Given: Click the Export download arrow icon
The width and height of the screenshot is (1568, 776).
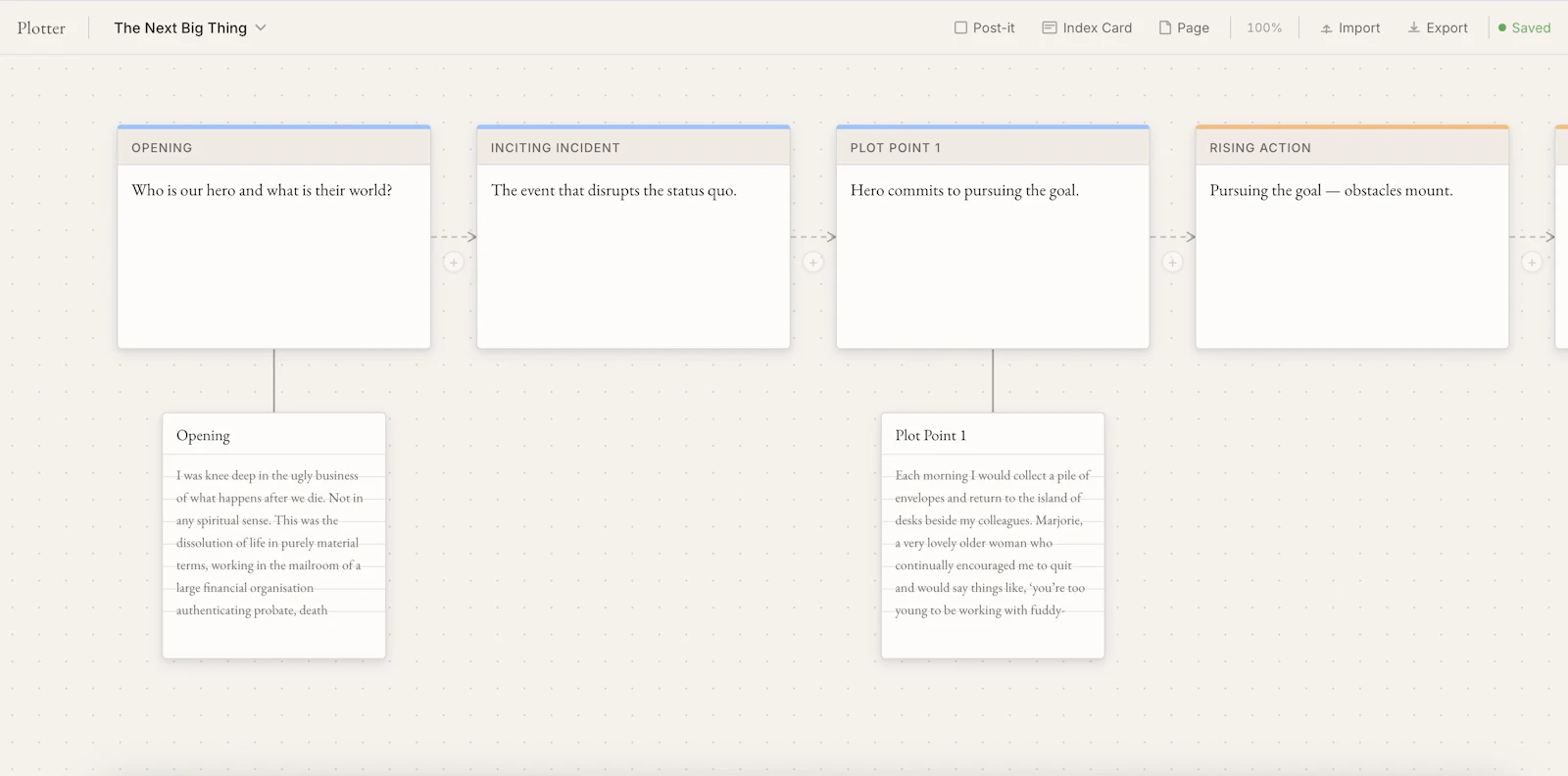Looking at the screenshot, I should pyautogui.click(x=1414, y=27).
